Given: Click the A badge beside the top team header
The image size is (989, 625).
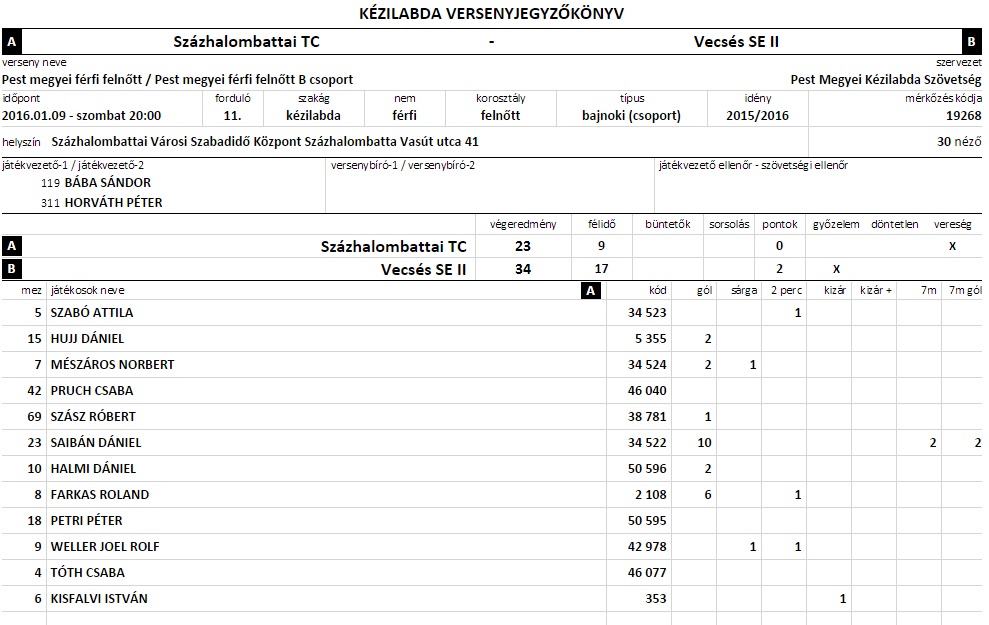Looking at the screenshot, I should 11,42.
